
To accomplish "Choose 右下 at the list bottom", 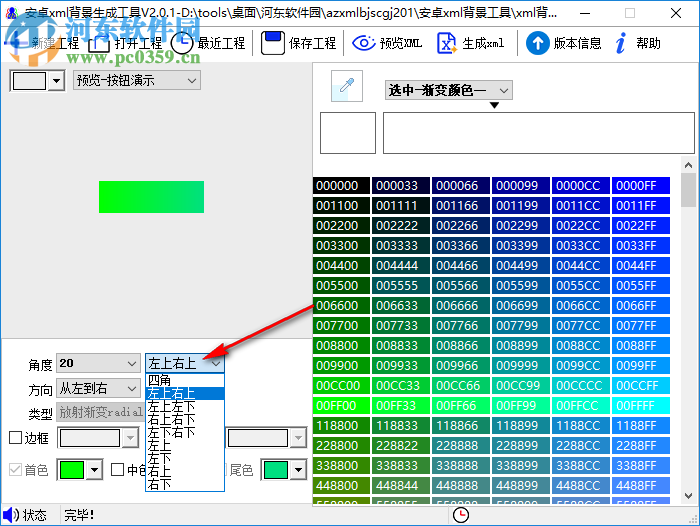I will [x=185, y=484].
